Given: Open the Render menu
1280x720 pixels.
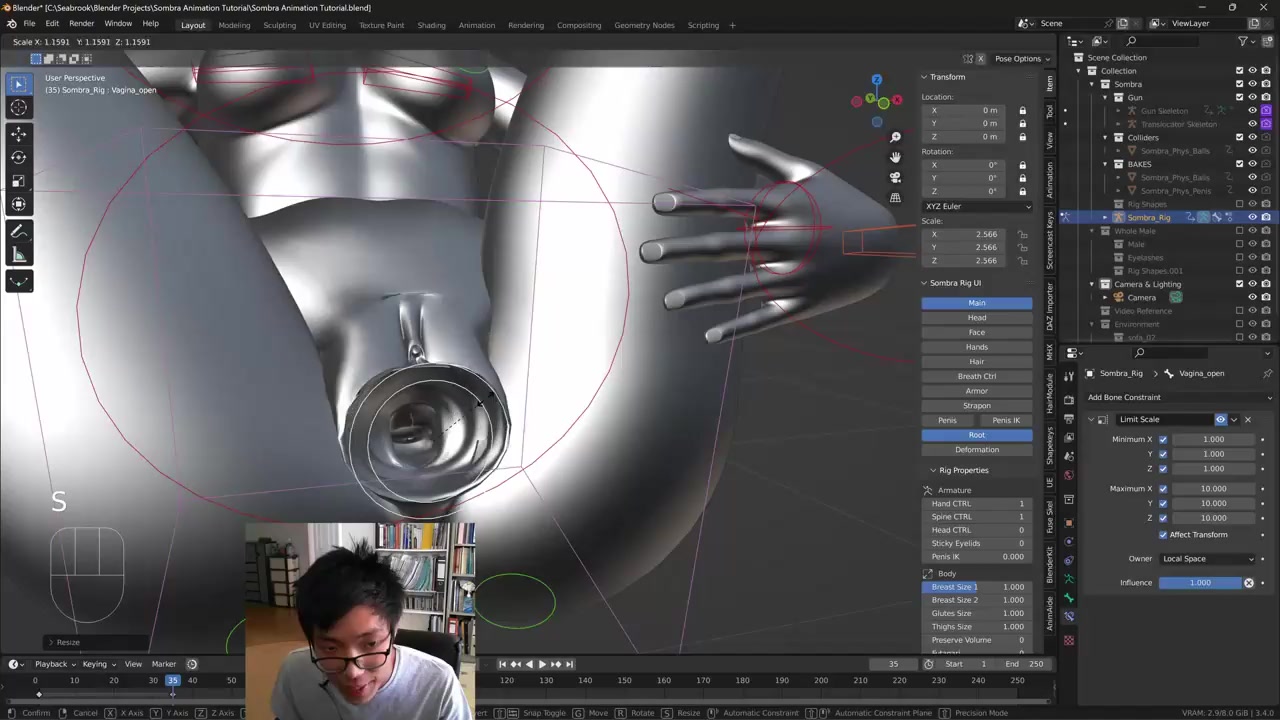Looking at the screenshot, I should (81, 24).
